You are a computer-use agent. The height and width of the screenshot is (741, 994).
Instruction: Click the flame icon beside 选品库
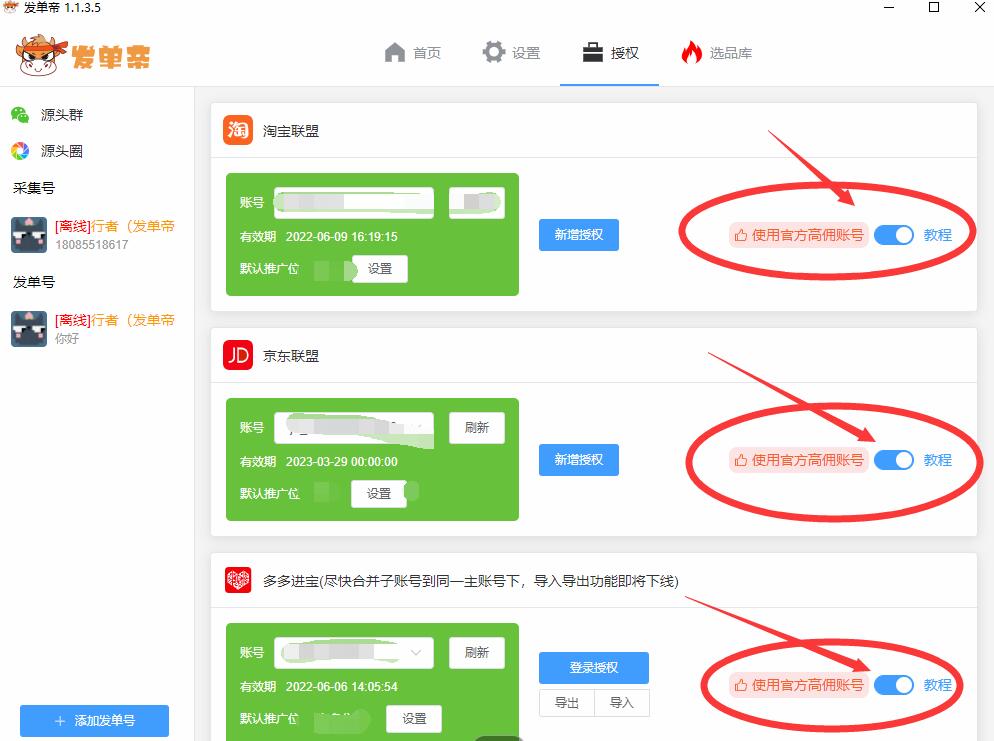pos(692,52)
